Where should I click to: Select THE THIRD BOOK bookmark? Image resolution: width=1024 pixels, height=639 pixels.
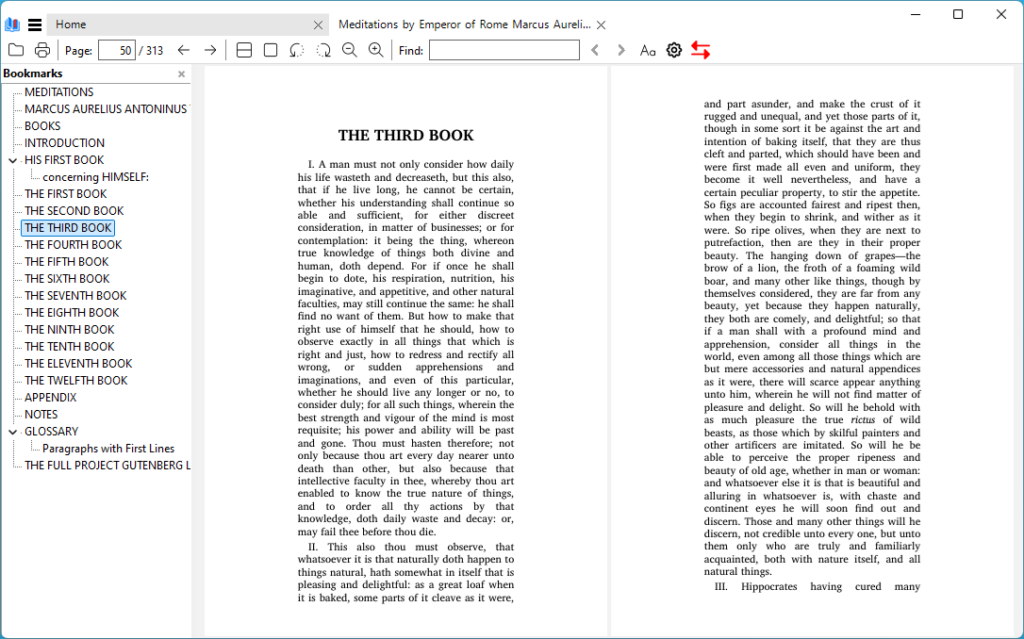click(x=68, y=228)
